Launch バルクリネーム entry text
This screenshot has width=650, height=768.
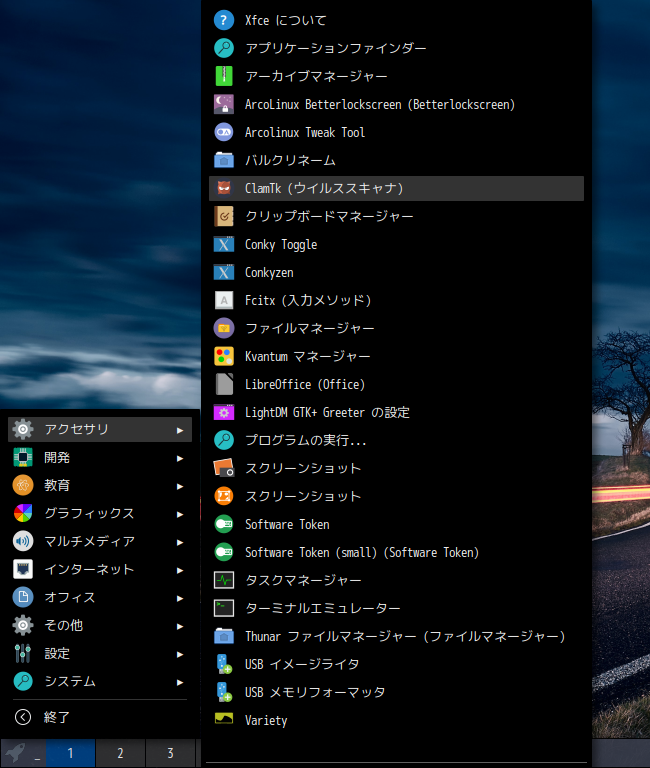[290, 160]
